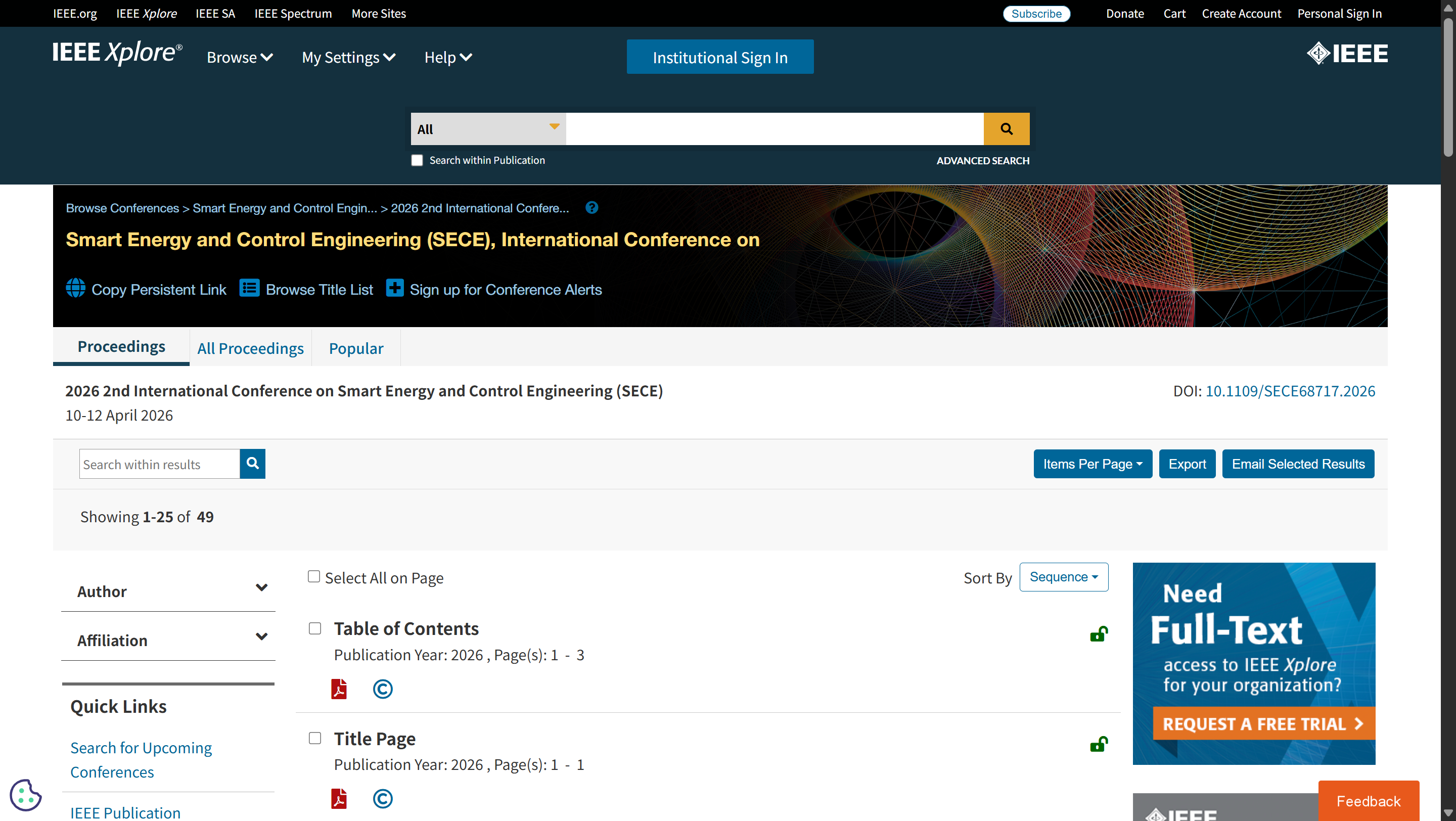Click the IEEE Xplore logo
The height and width of the screenshot is (821, 1456).
click(118, 53)
